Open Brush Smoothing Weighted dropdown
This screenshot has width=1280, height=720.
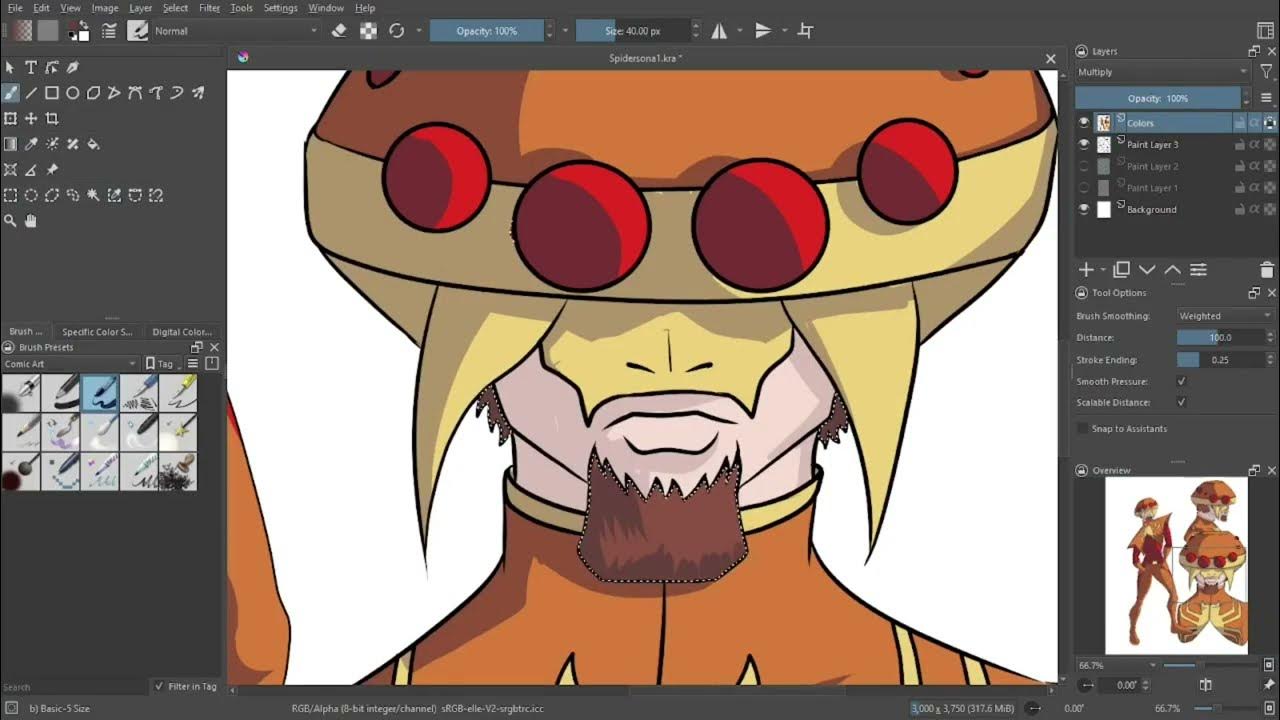pyautogui.click(x=1225, y=316)
